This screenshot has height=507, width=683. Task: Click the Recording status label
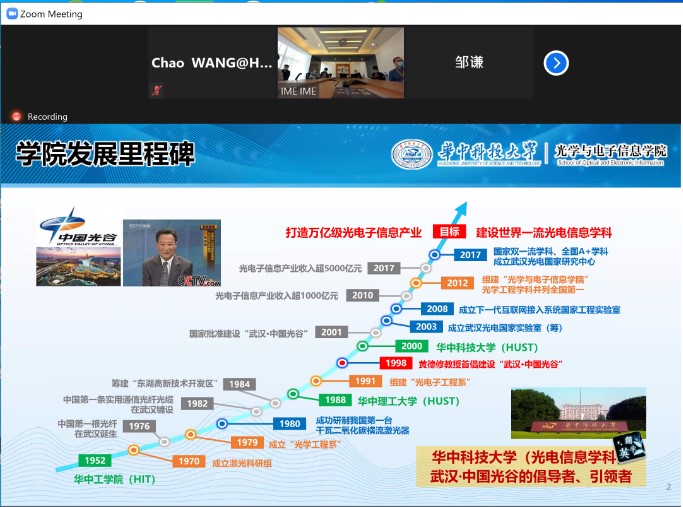point(47,117)
